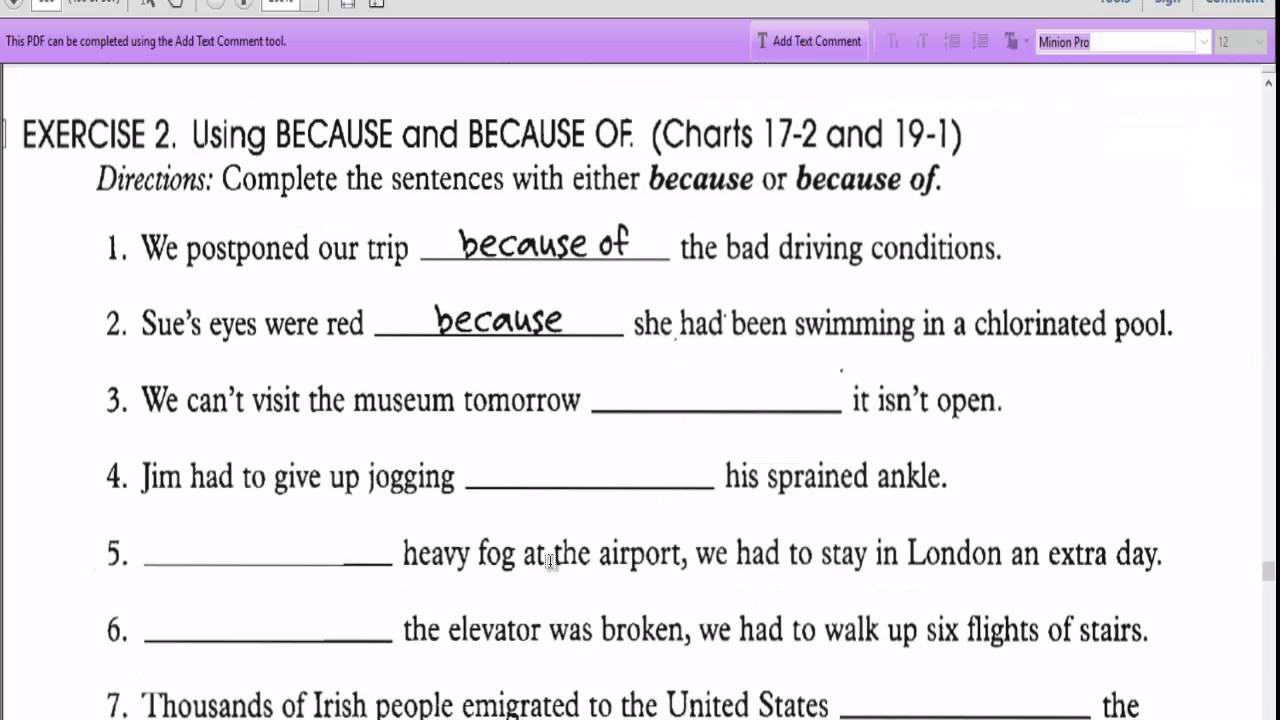The width and height of the screenshot is (1280, 720).
Task: Click 'we had to stay in London' text
Action: tap(849, 553)
